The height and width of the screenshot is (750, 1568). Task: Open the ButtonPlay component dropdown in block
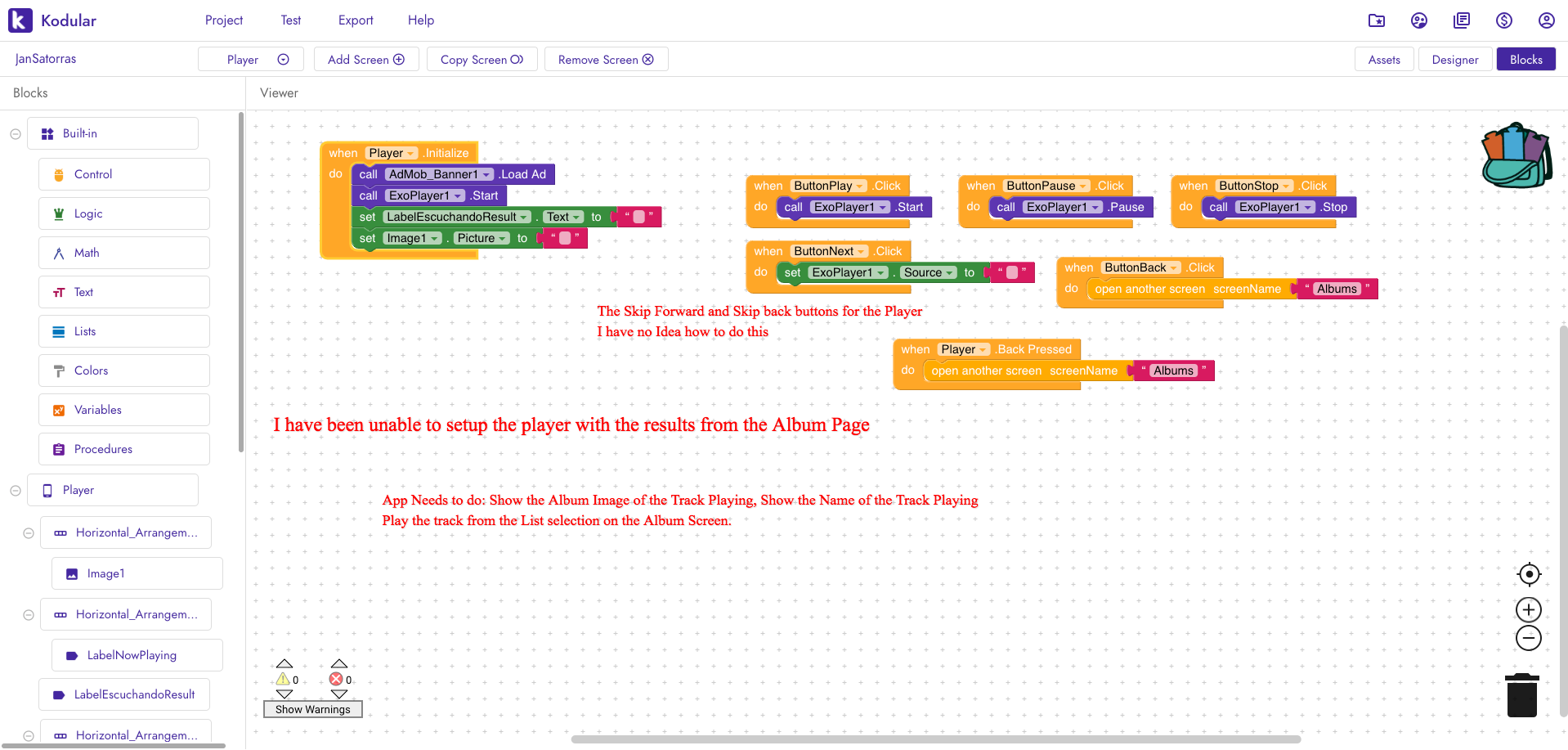[x=860, y=186]
